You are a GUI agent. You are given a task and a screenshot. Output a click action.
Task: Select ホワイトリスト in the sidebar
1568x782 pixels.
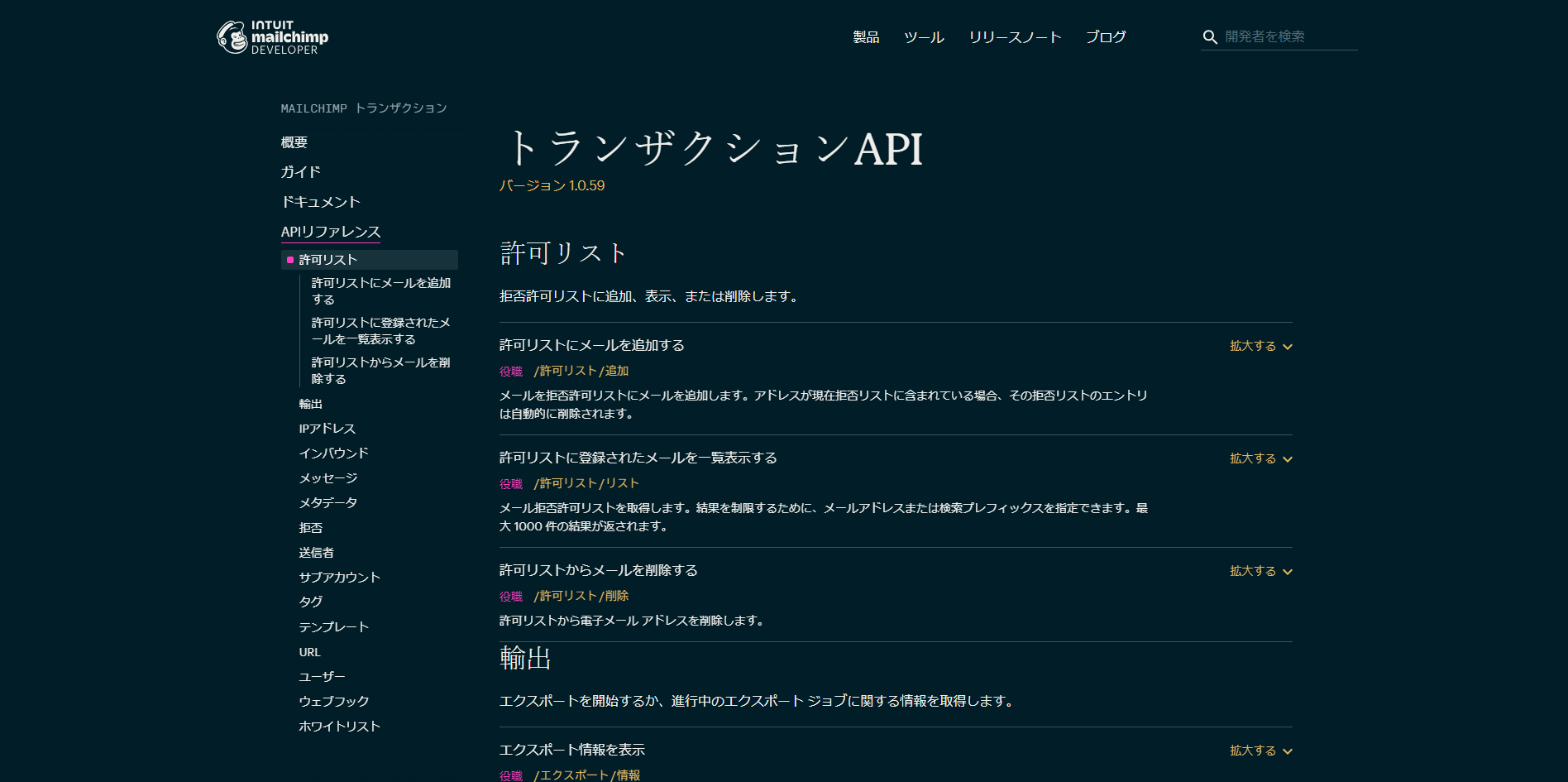[340, 727]
